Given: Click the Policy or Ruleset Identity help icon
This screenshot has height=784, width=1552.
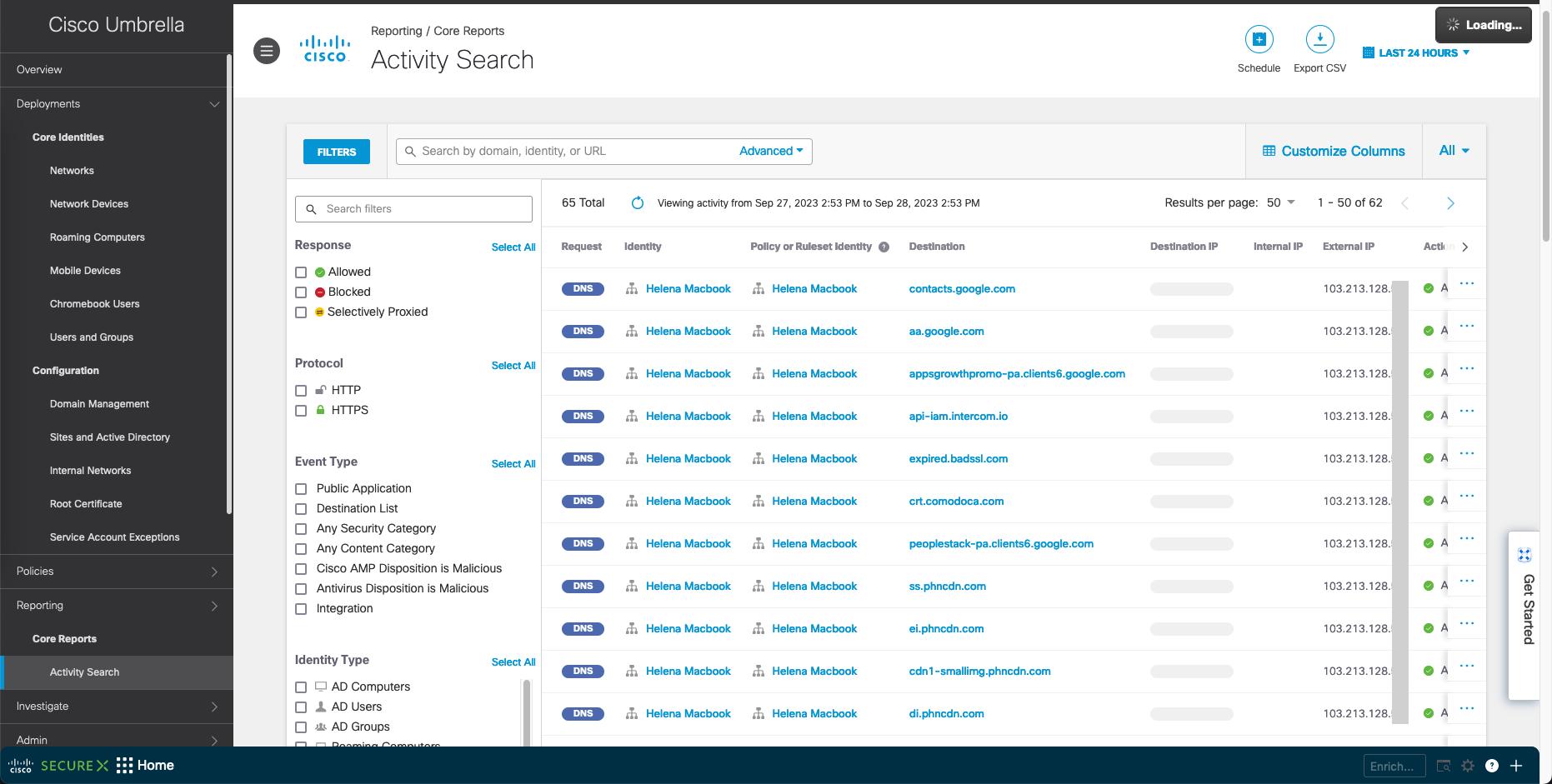Looking at the screenshot, I should [884, 247].
